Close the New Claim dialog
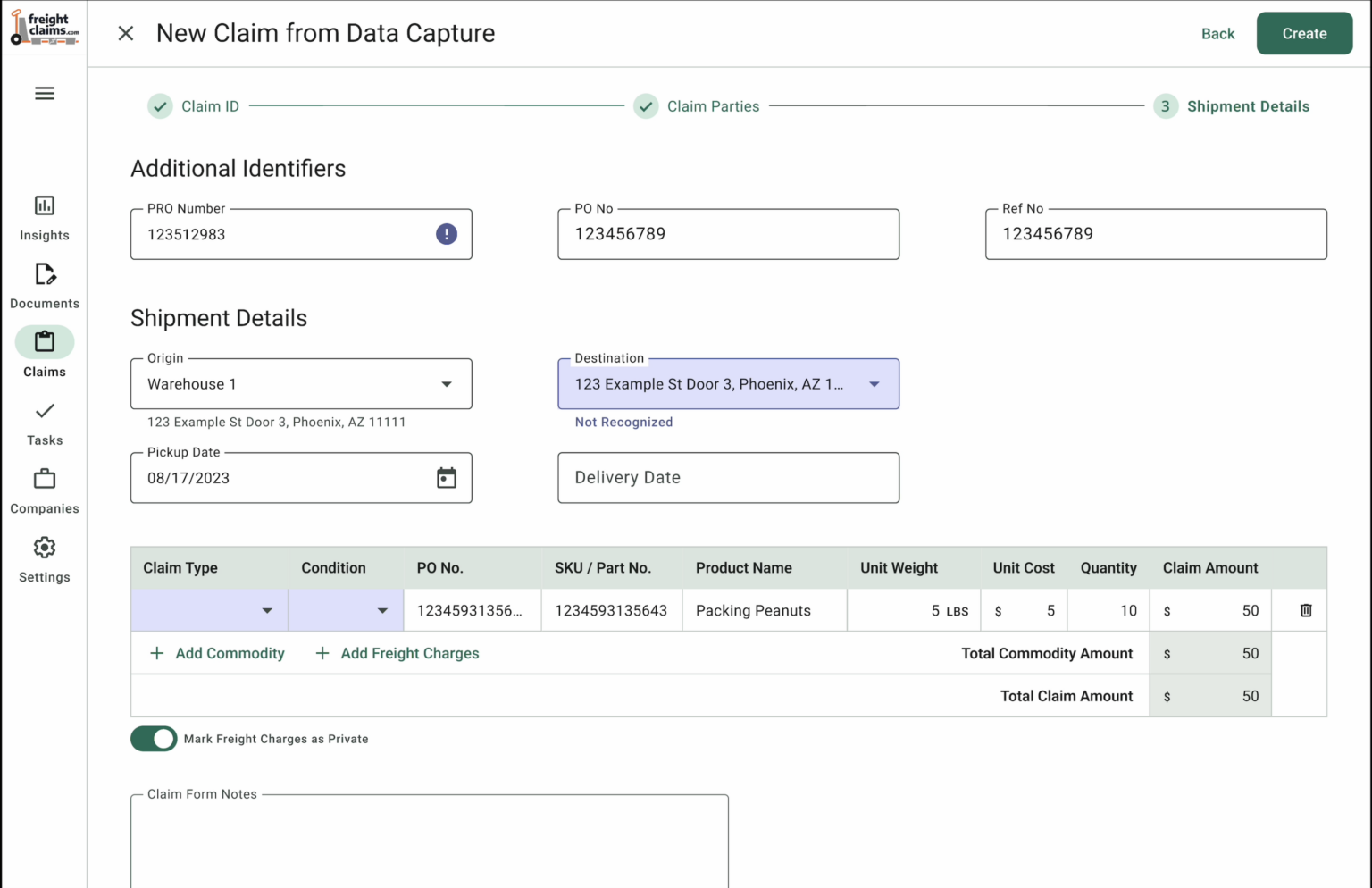Viewport: 1372px width, 888px height. coord(126,34)
